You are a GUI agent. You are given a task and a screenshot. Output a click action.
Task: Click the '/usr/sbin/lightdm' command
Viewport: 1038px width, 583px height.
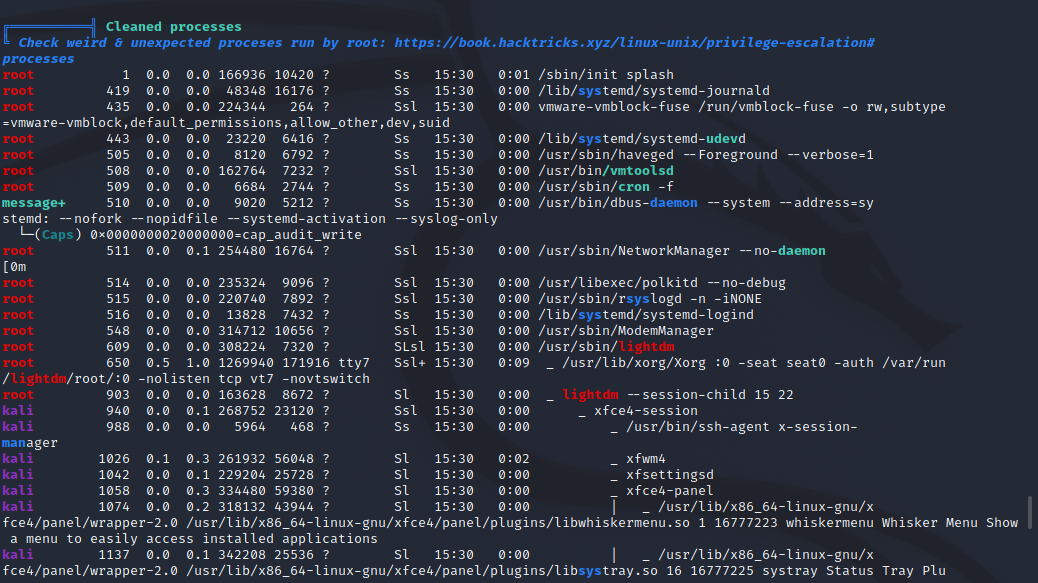tap(606, 346)
